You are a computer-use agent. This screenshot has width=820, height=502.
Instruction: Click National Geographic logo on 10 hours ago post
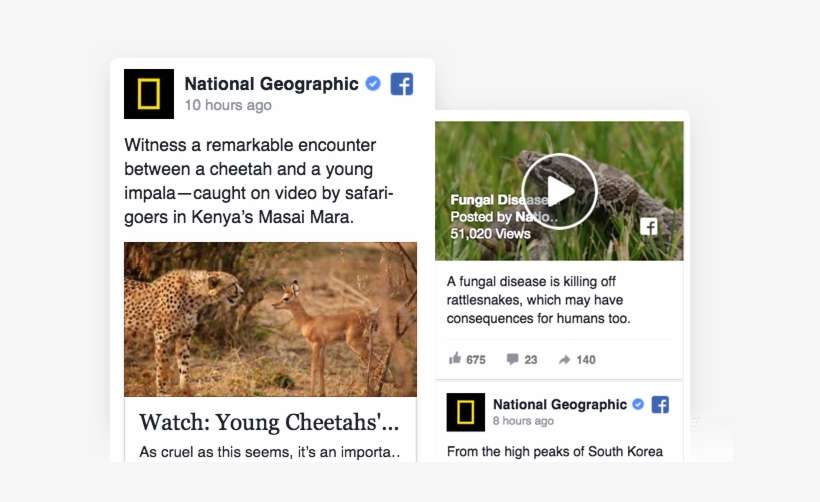(x=149, y=94)
